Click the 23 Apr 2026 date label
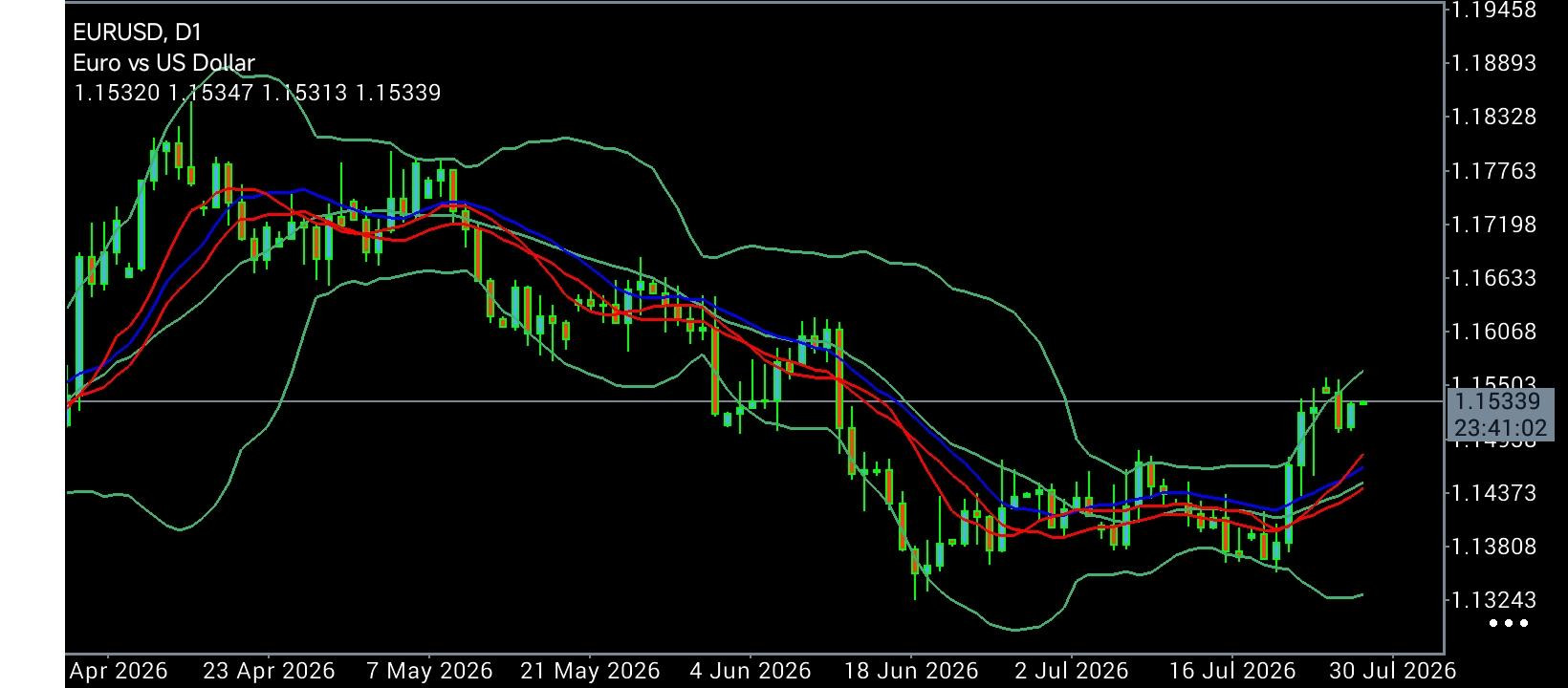This screenshot has height=688, width=1568. pyautogui.click(x=269, y=671)
